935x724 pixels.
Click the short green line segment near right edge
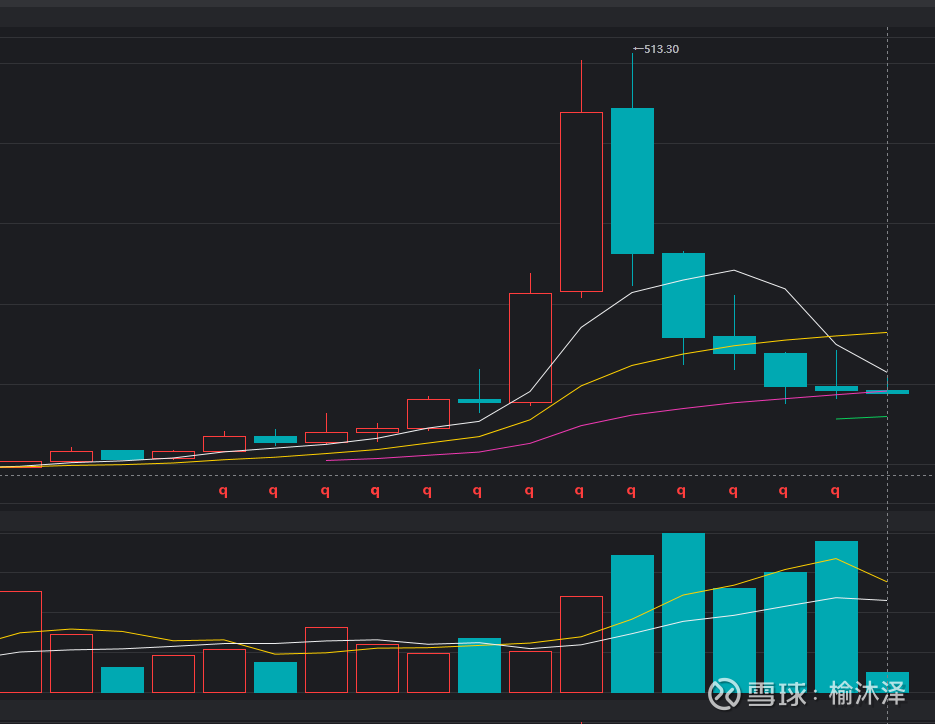(x=861, y=417)
